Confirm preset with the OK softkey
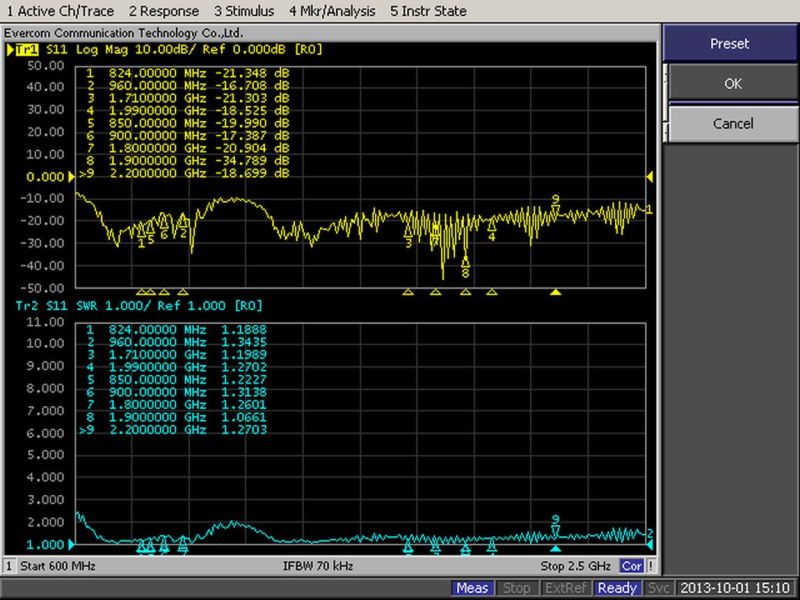This screenshot has height=600, width=800. point(733,83)
